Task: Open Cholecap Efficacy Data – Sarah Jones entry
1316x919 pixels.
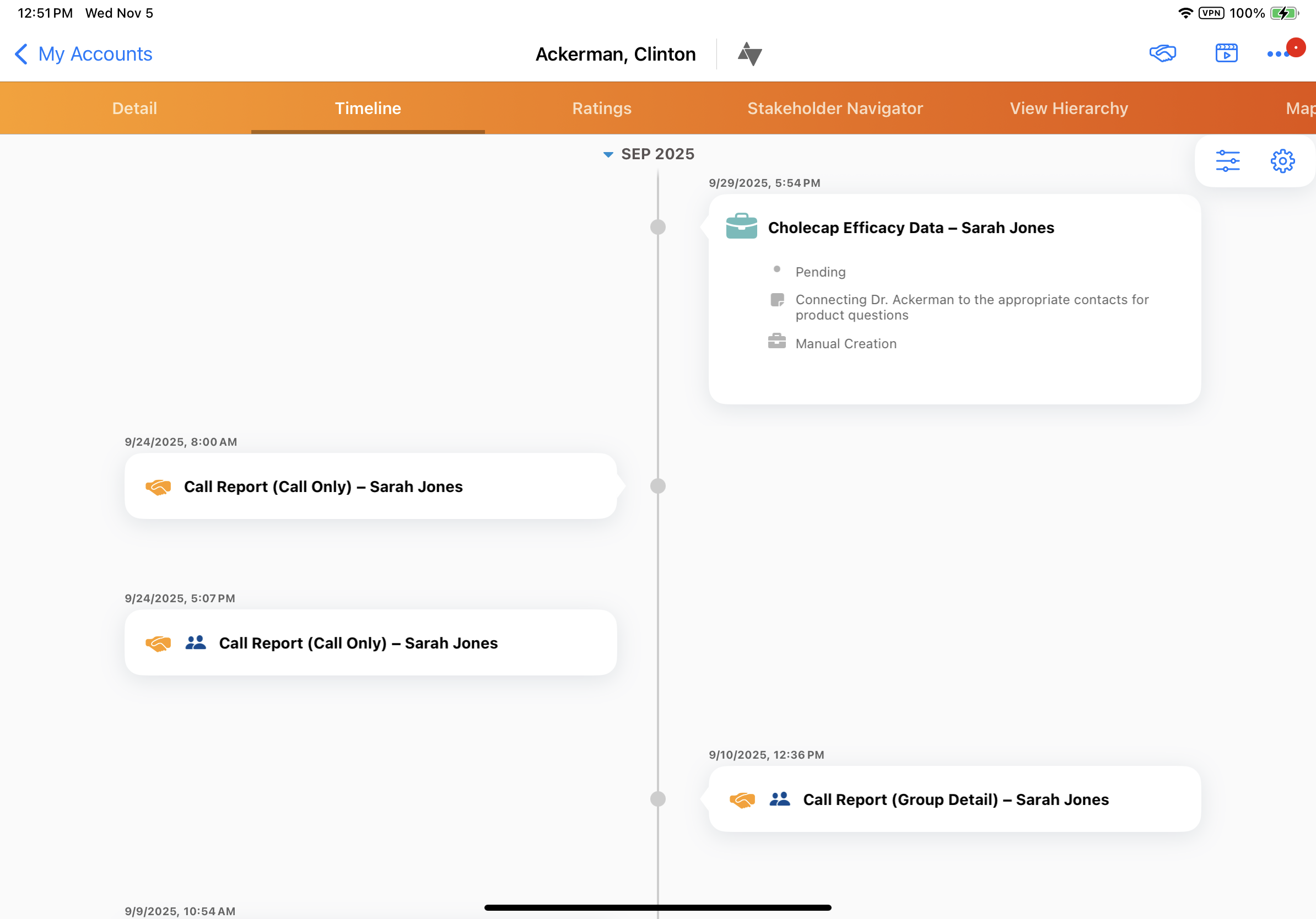Action: click(x=910, y=228)
